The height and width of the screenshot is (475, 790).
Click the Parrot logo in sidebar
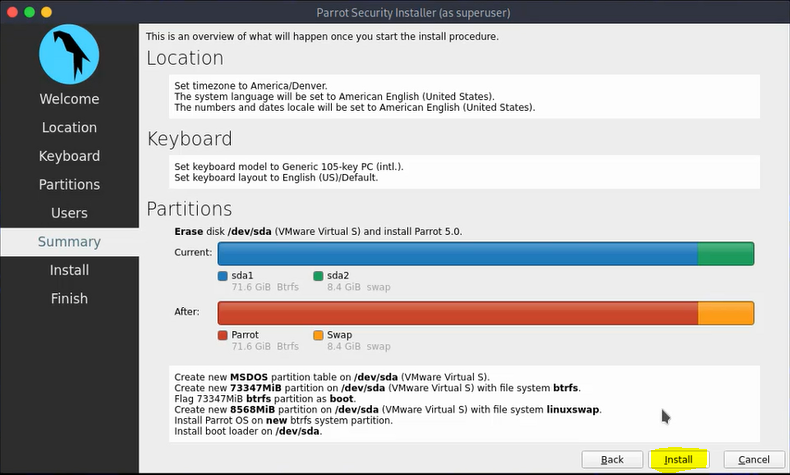pyautogui.click(x=69, y=54)
